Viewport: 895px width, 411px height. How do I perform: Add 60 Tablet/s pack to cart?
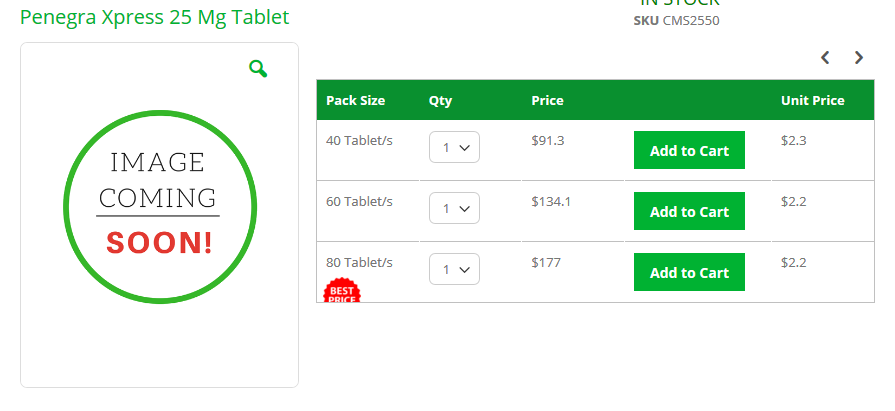pos(689,211)
